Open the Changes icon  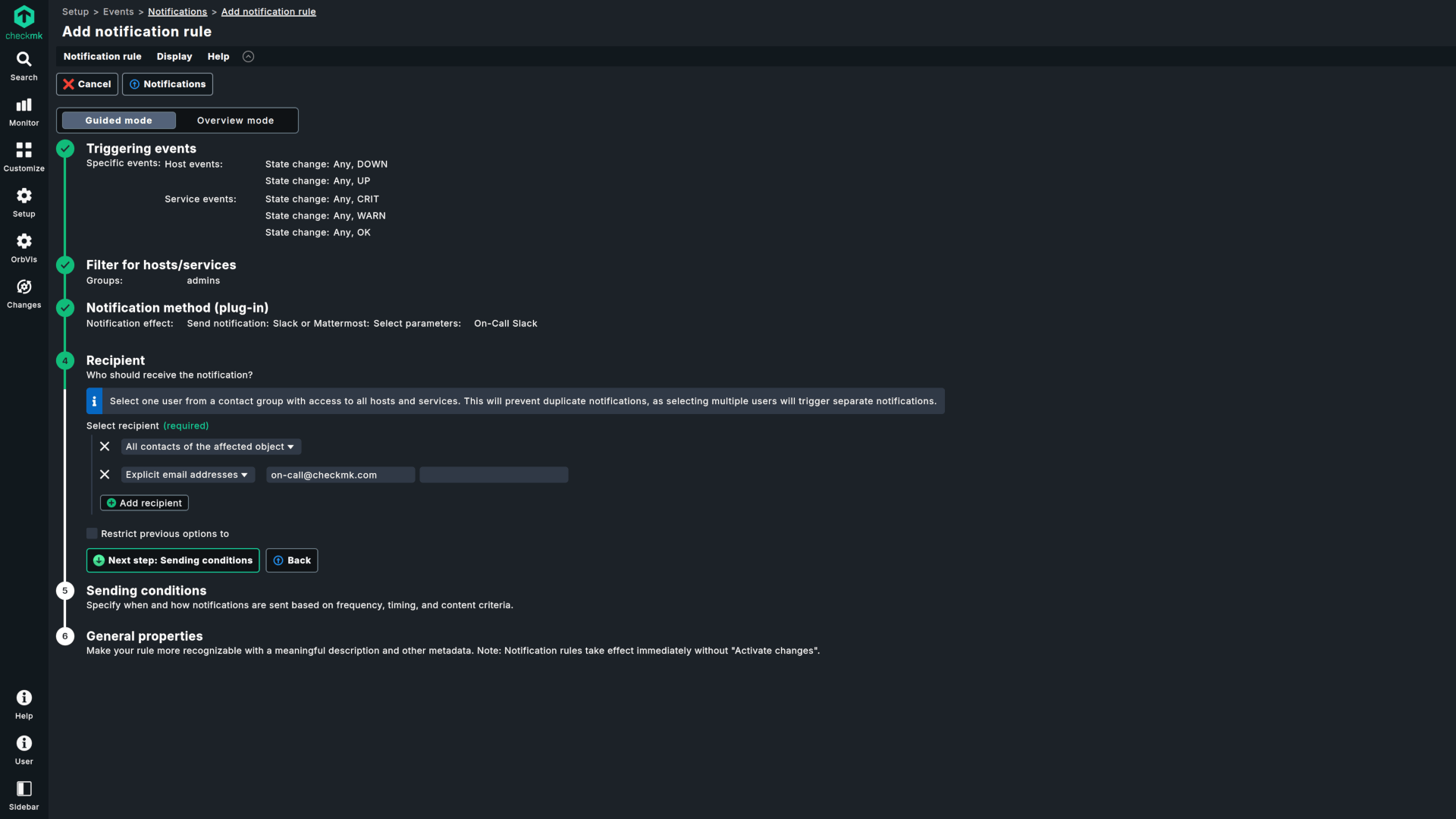coord(24,293)
